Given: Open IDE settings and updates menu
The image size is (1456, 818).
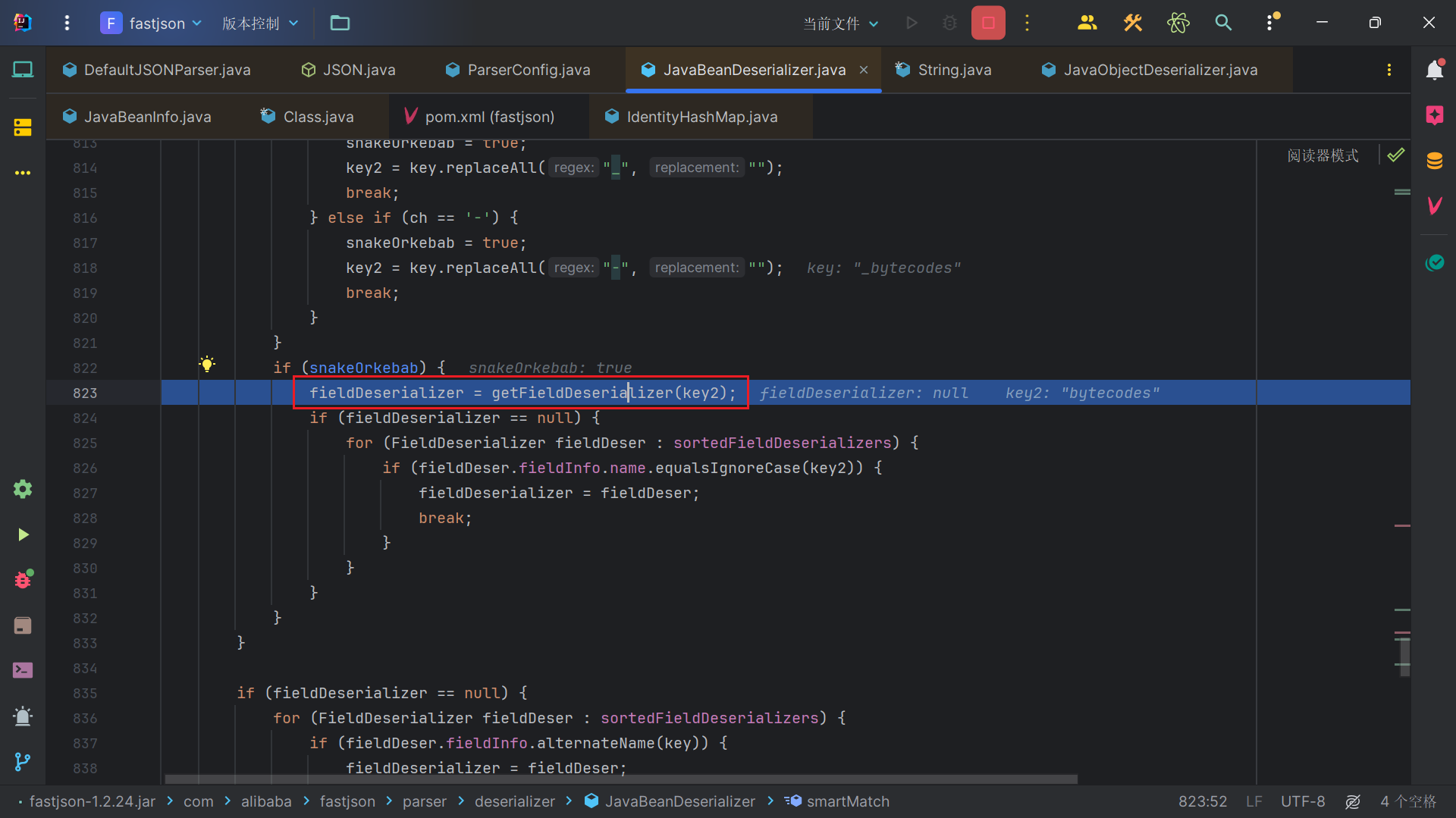Looking at the screenshot, I should click(1271, 22).
